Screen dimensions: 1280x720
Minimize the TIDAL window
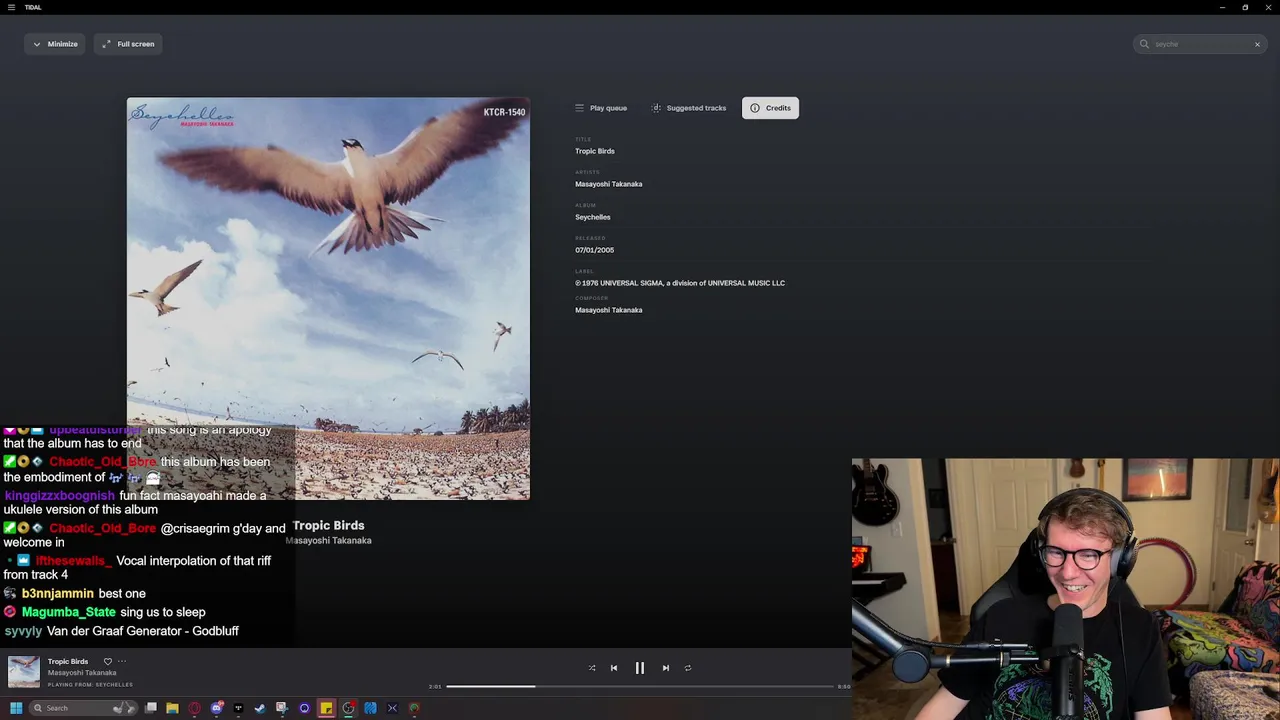1222,7
